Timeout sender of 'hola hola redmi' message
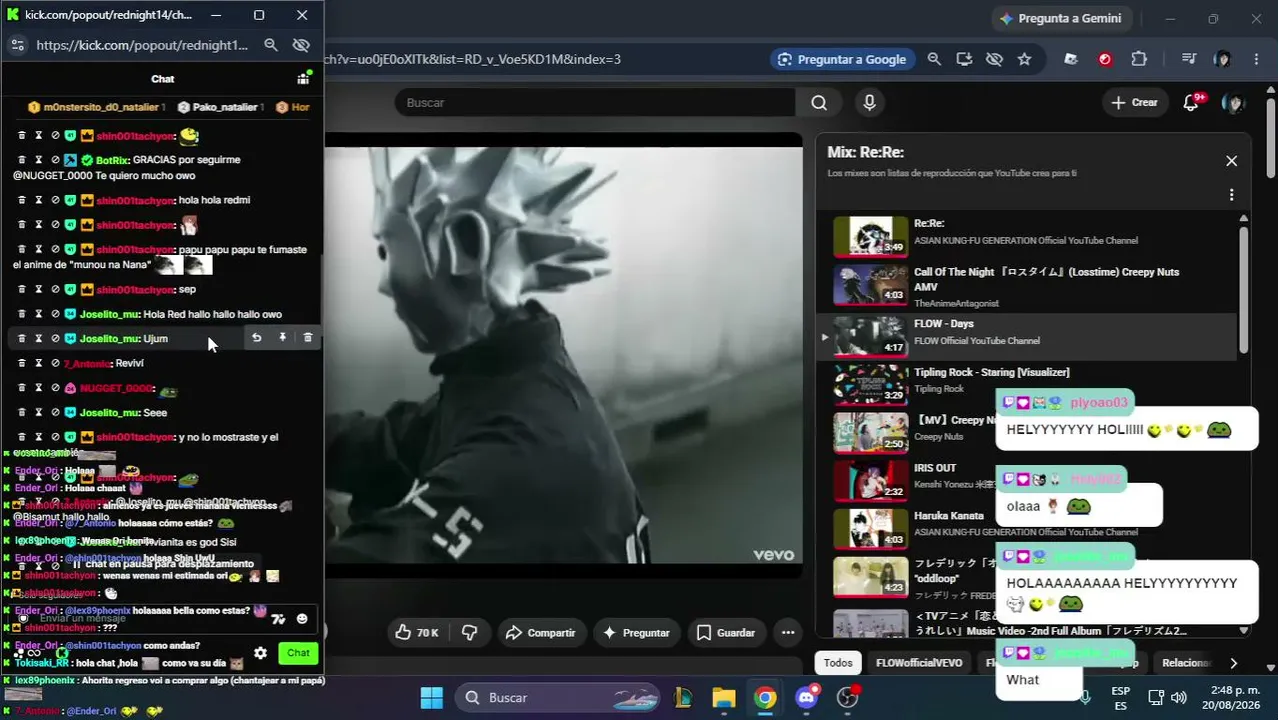Viewport: 1278px width, 720px height. click(38, 200)
